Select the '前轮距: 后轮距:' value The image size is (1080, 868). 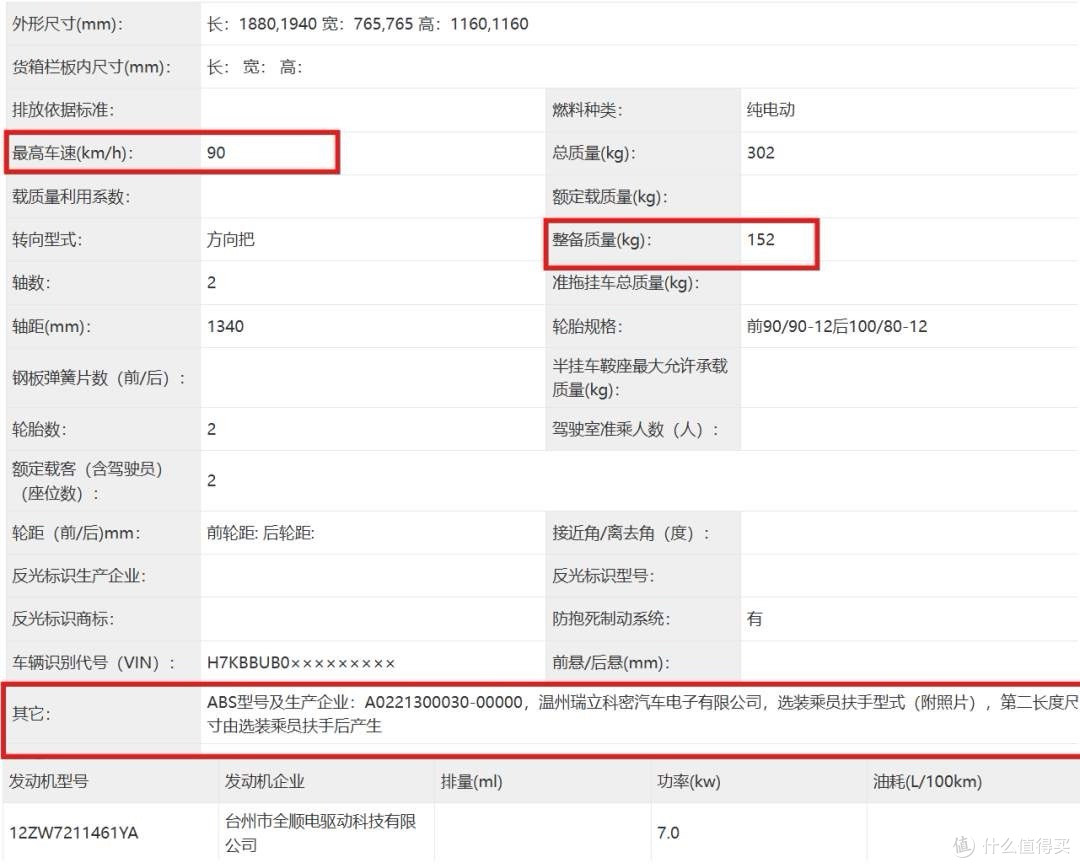[260, 533]
